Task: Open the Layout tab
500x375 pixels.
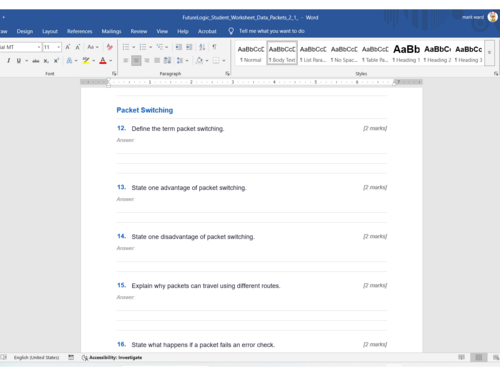Action: pos(50,31)
